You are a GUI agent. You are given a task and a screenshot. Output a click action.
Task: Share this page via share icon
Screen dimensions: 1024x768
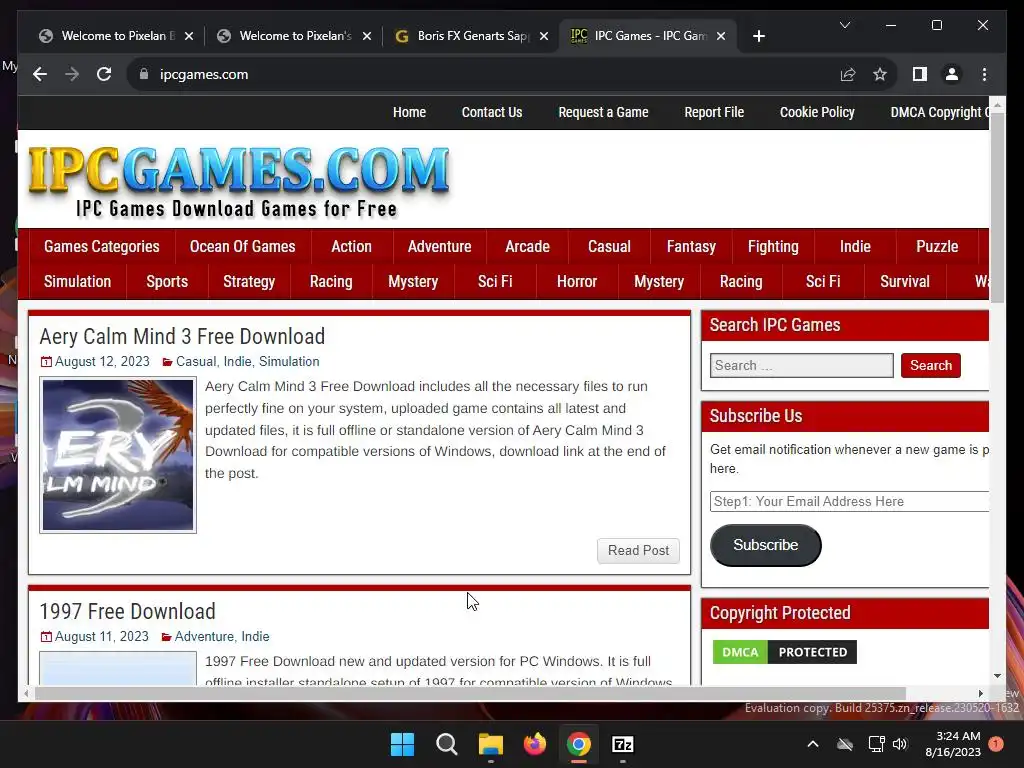click(848, 74)
